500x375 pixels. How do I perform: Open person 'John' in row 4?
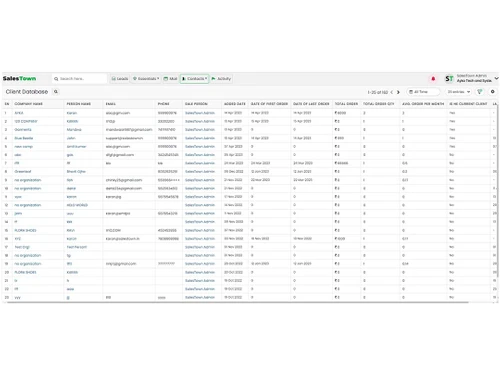71,138
